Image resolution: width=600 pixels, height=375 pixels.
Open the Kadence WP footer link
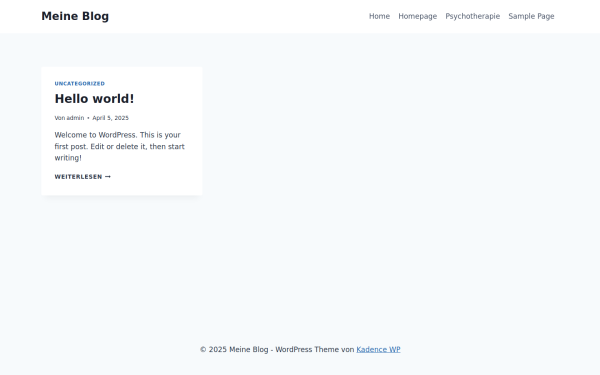[378, 349]
